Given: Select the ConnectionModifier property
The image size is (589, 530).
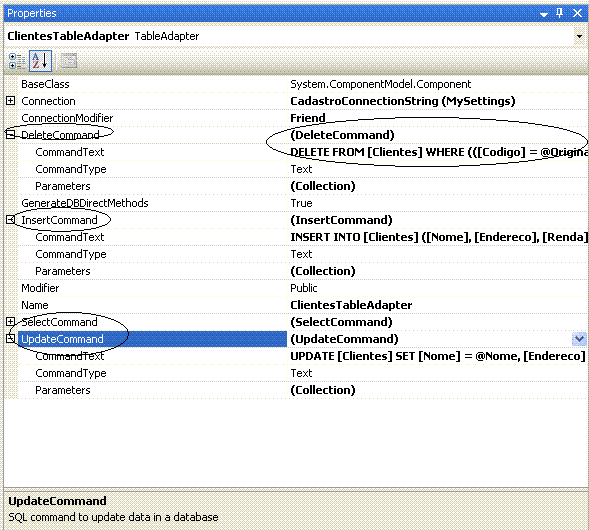Looking at the screenshot, I should tap(67, 118).
